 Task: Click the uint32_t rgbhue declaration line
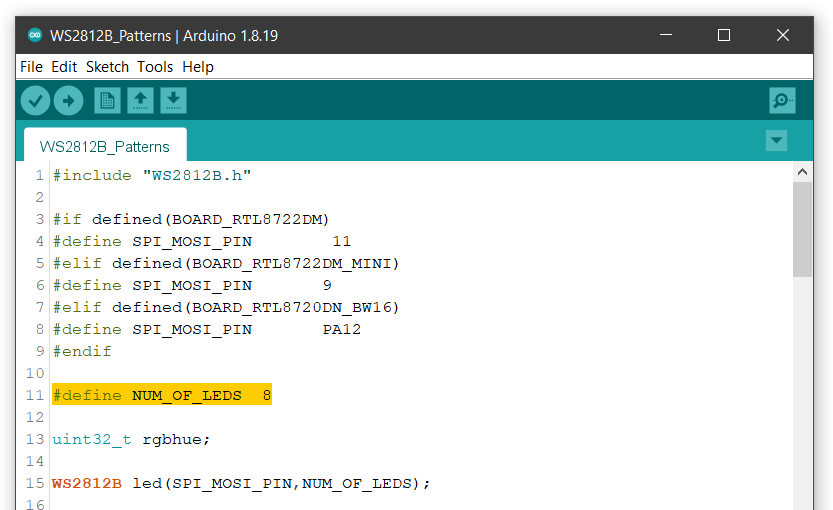(131, 439)
